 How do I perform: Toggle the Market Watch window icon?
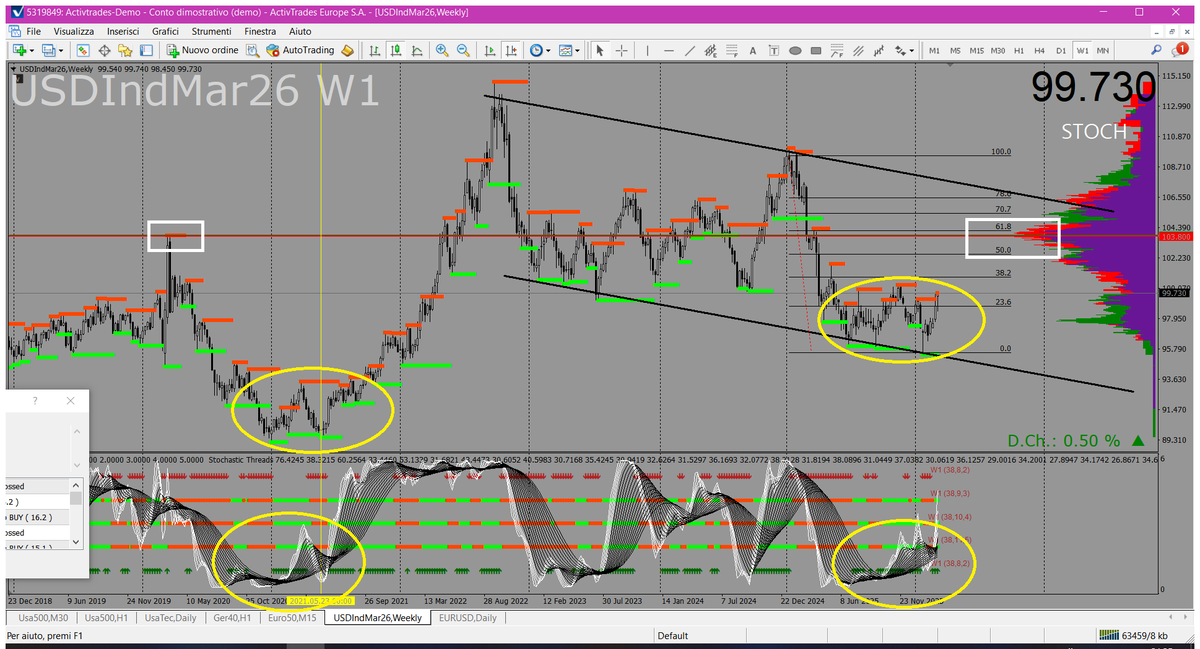83,50
